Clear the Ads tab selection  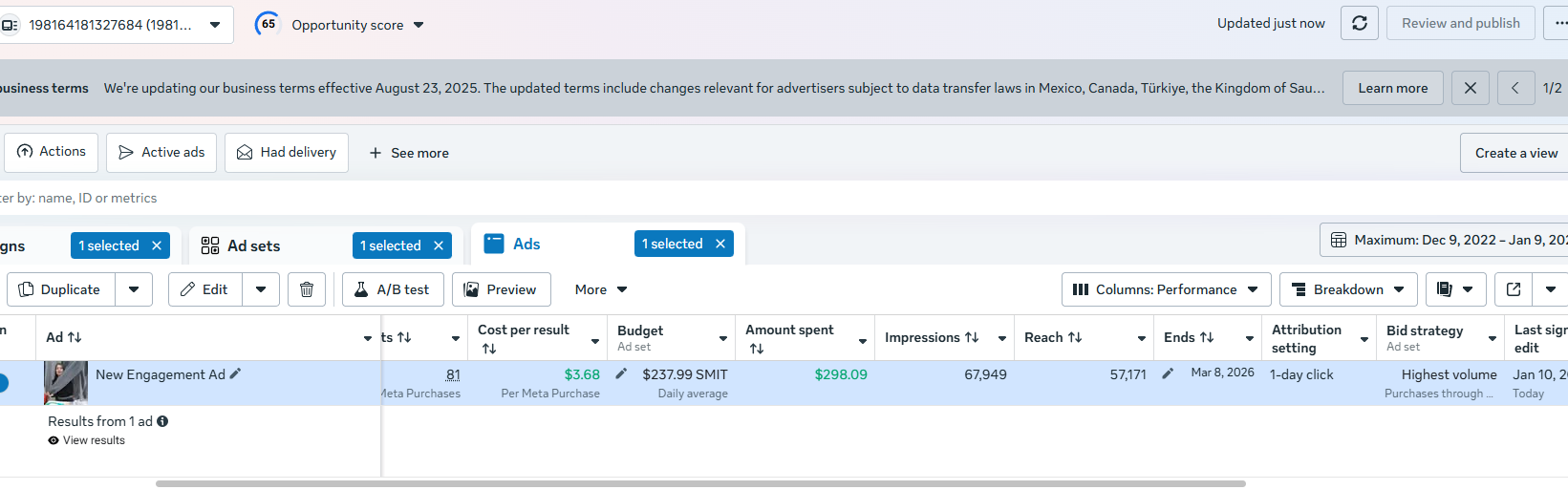720,244
